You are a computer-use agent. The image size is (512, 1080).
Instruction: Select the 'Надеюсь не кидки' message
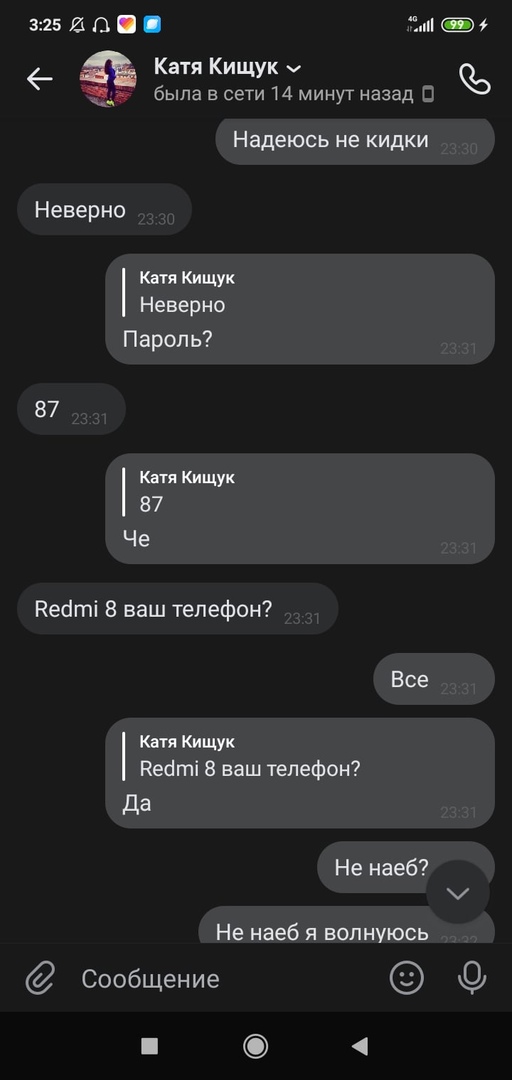click(355, 141)
